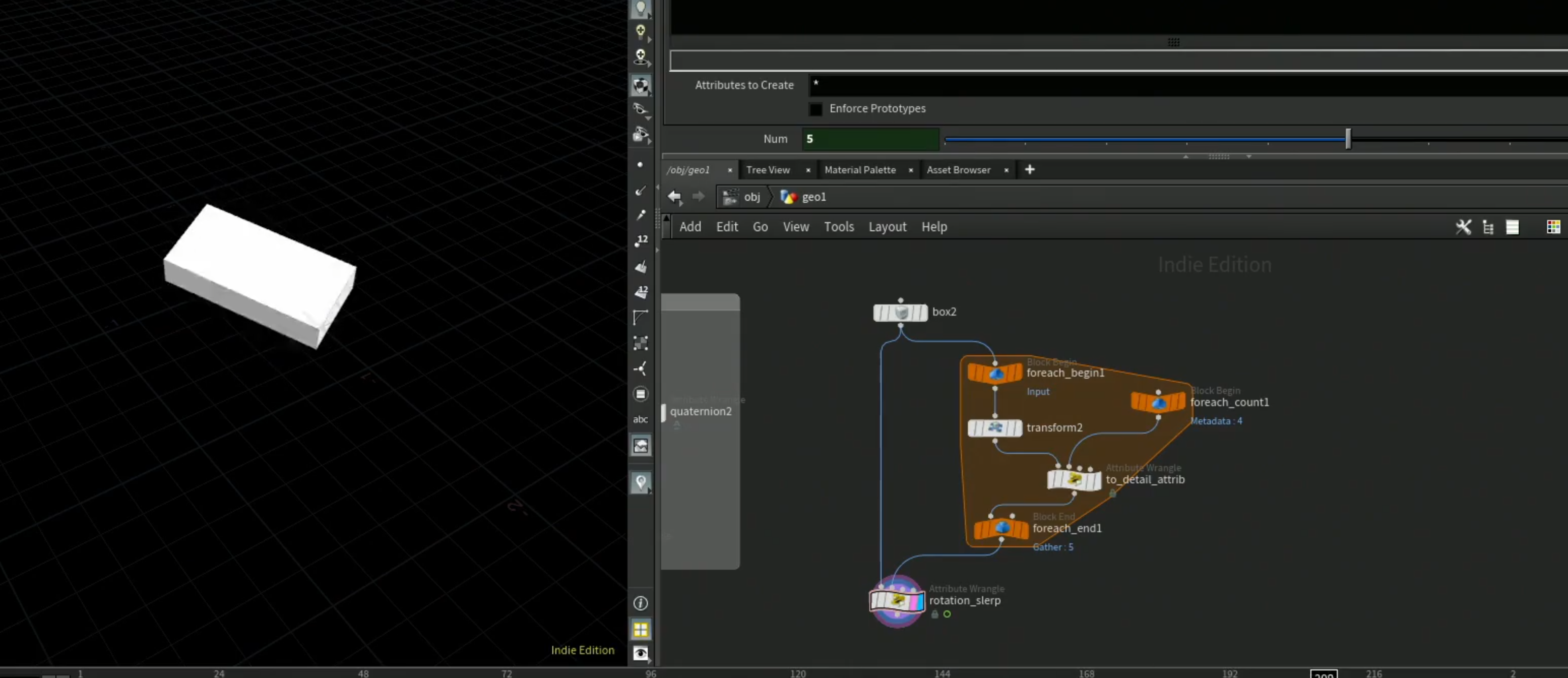Select the foreach_begin1 block node

point(995,373)
